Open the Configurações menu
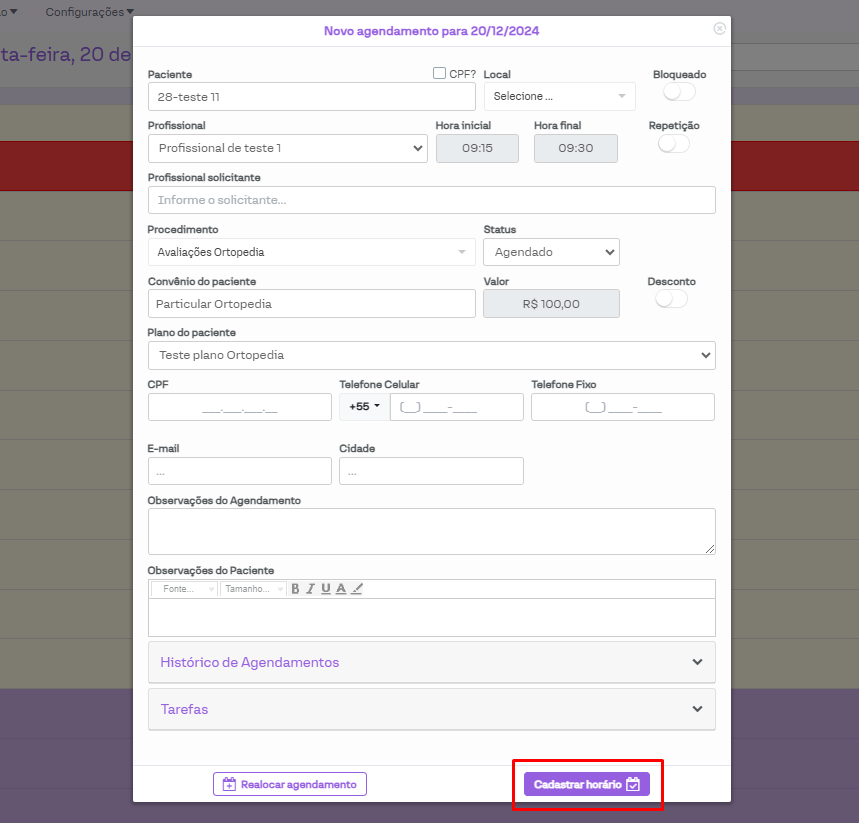Screen dimensions: 859x823 pyautogui.click(x=89, y=12)
